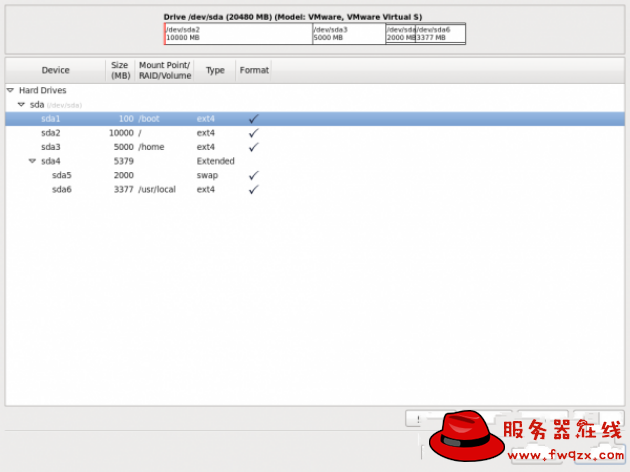This screenshot has height=472, width=630.
Task: Select the sda2 partition row
Action: (x=315, y=133)
